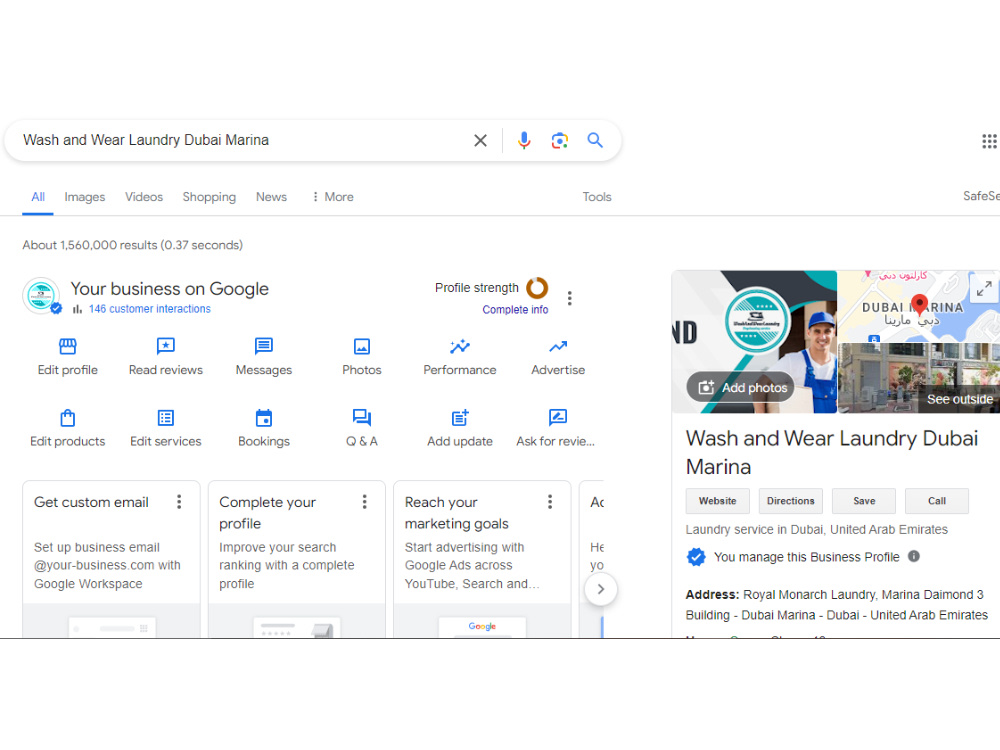The width and height of the screenshot is (1000, 750).
Task: Open See outside street view thumbnail
Action: (919, 378)
